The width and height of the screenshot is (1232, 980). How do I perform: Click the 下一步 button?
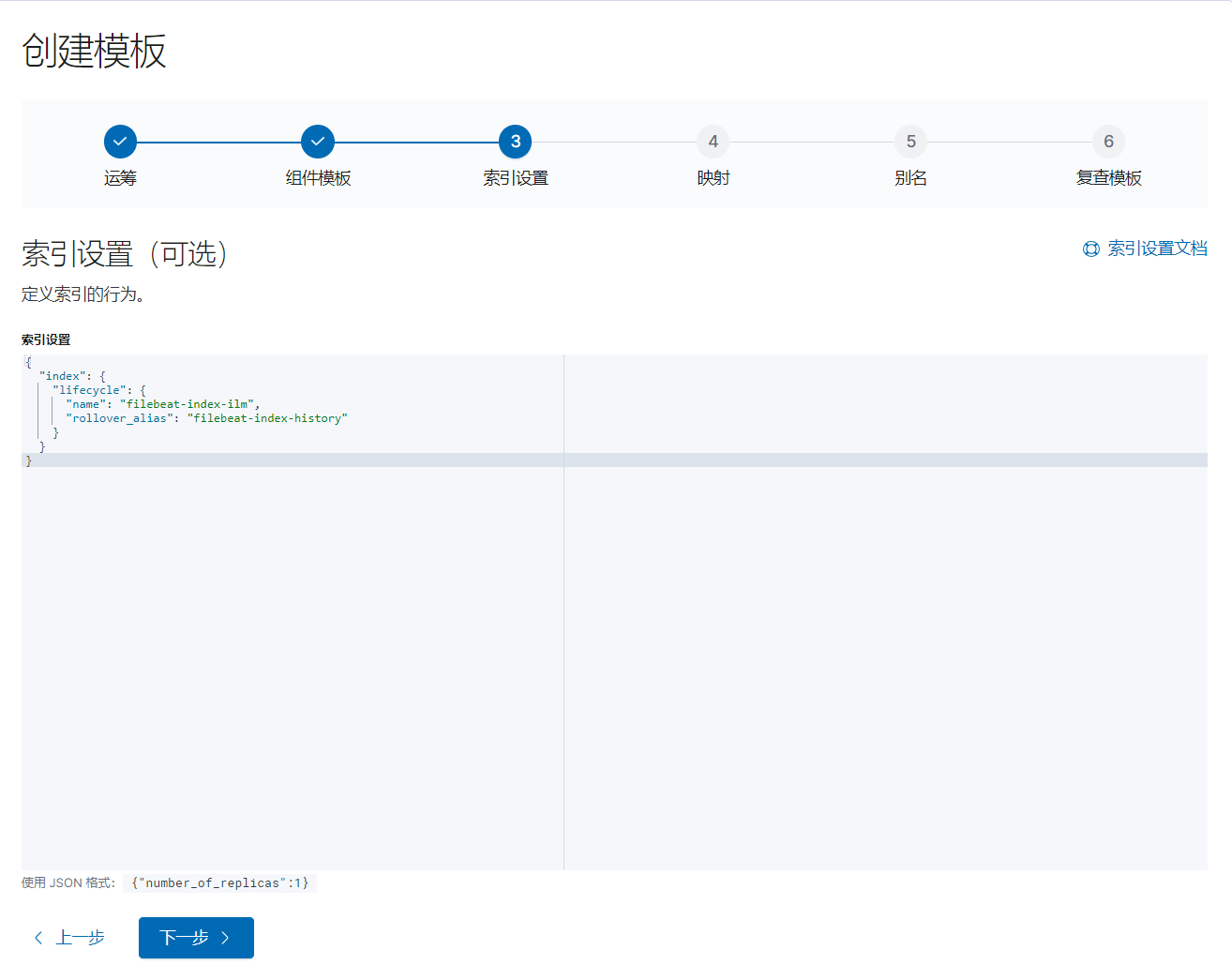[x=196, y=938]
